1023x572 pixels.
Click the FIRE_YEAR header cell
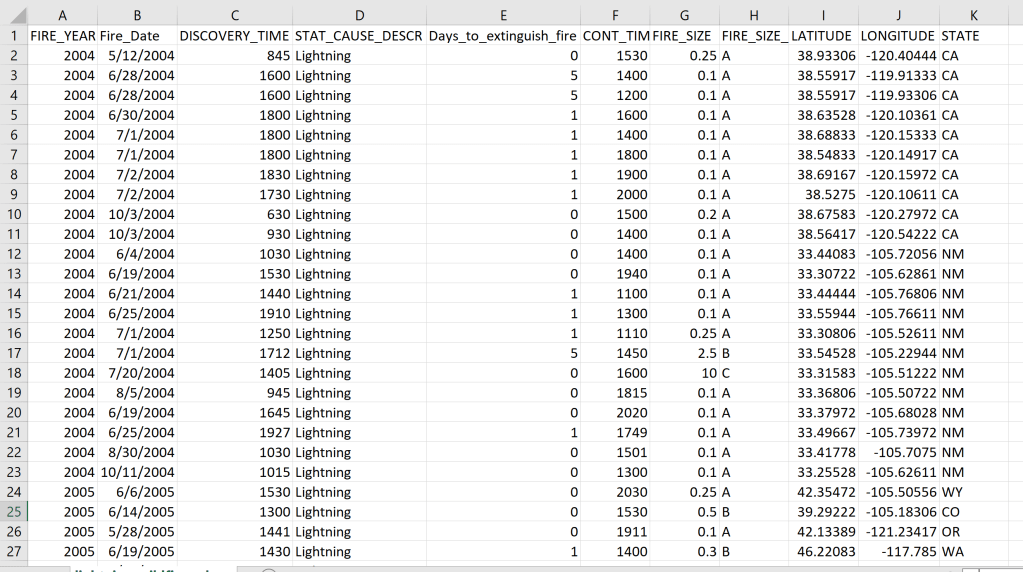point(63,35)
